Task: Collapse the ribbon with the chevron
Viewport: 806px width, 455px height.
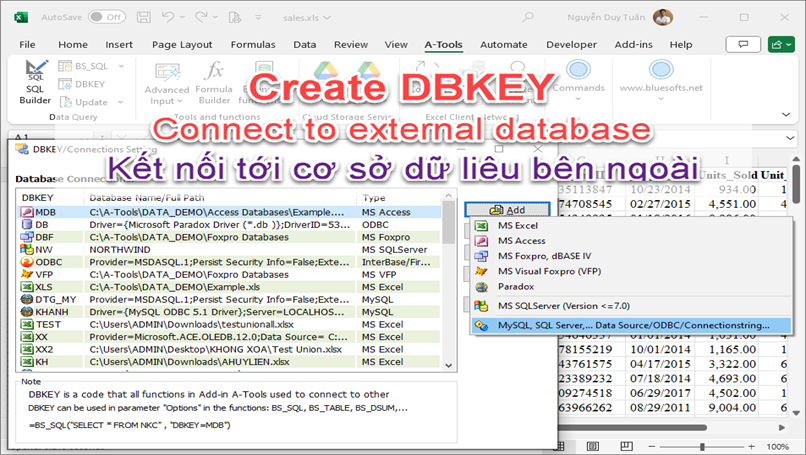Action: click(785, 114)
